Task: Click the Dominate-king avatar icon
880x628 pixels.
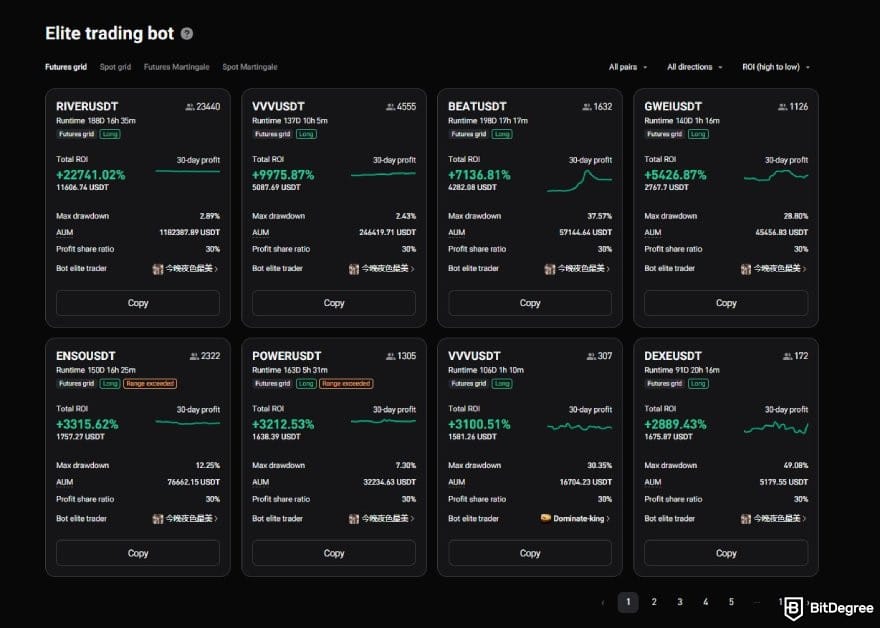Action: pos(546,518)
